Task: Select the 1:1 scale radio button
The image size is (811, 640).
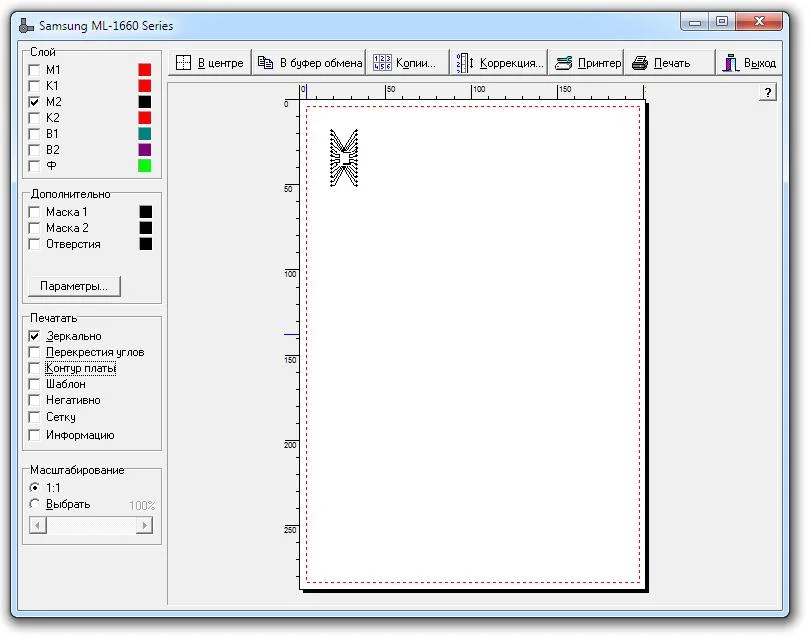Action: click(34, 487)
